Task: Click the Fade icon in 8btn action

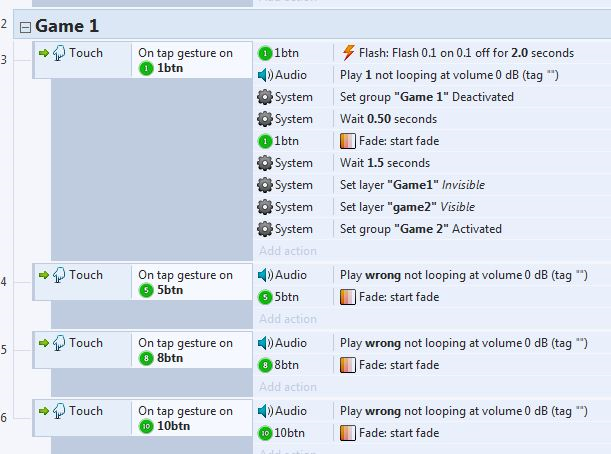Action: click(348, 365)
